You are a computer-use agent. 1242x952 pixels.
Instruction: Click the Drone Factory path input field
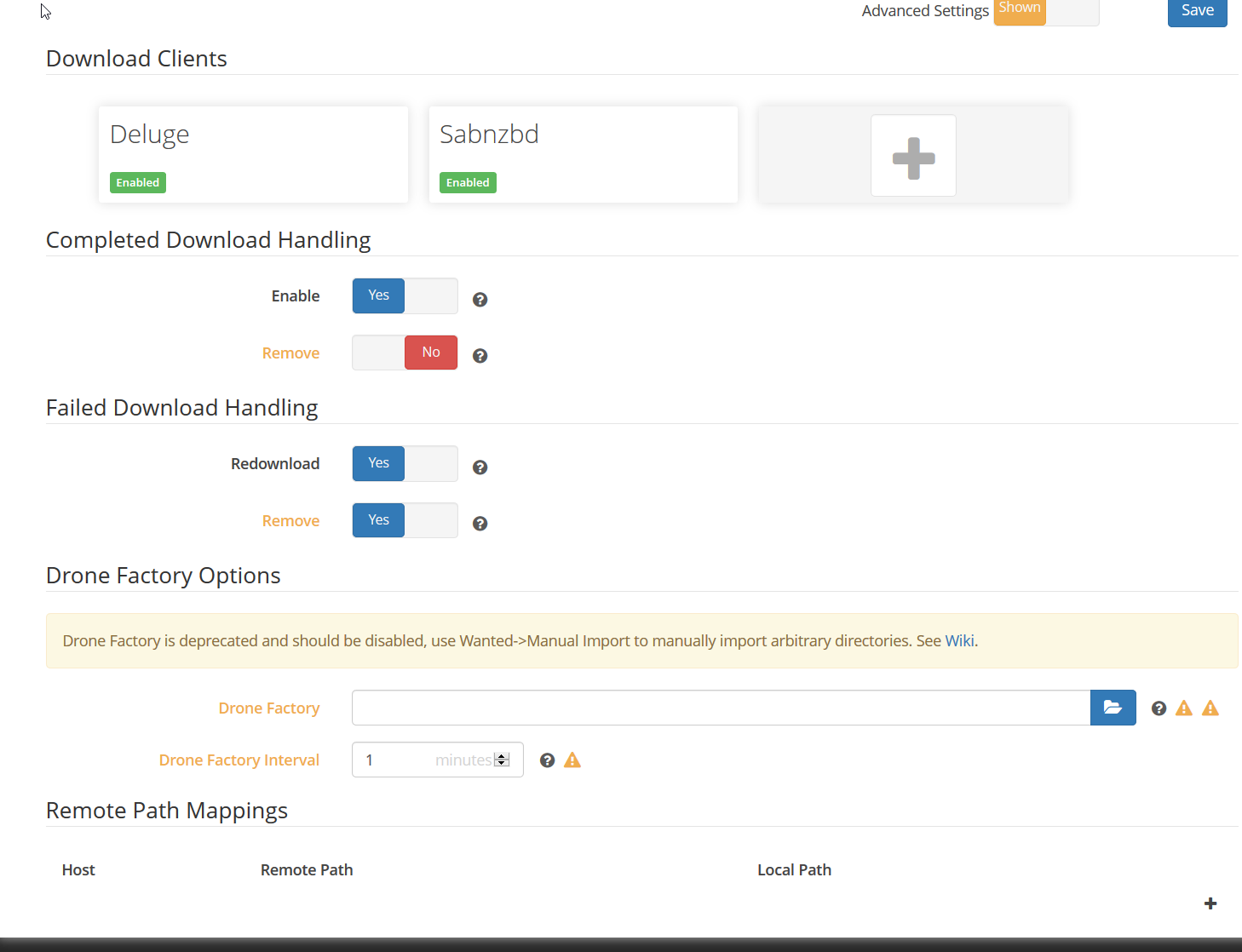[x=721, y=708]
